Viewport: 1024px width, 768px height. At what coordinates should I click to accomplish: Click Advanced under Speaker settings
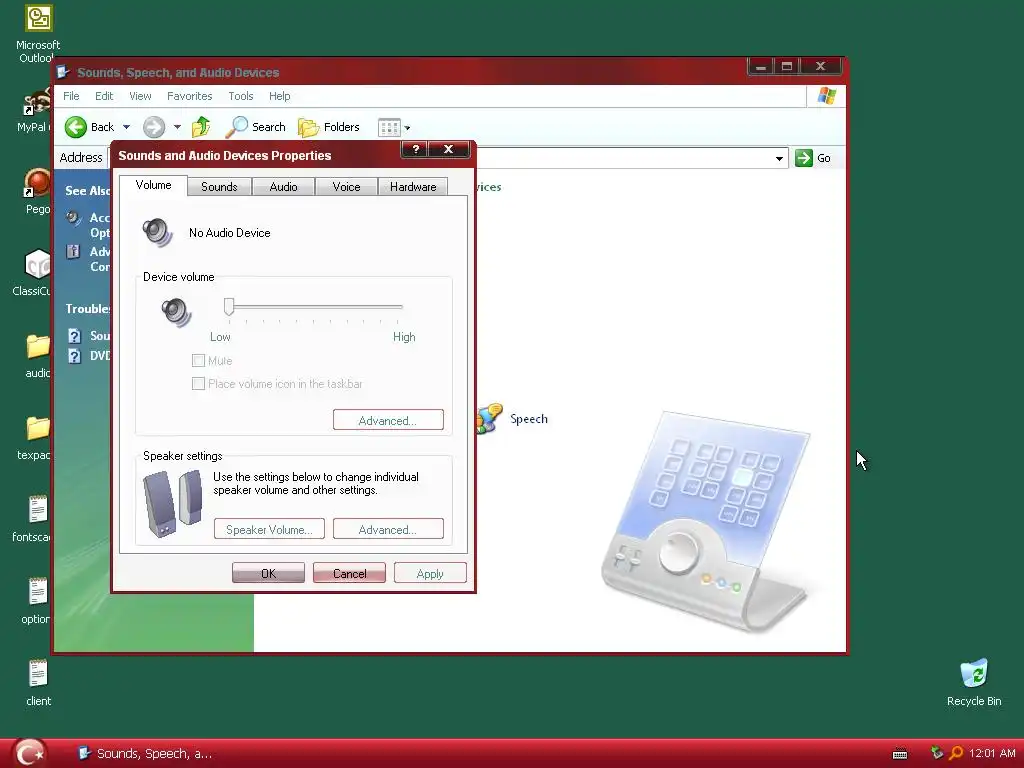point(388,529)
